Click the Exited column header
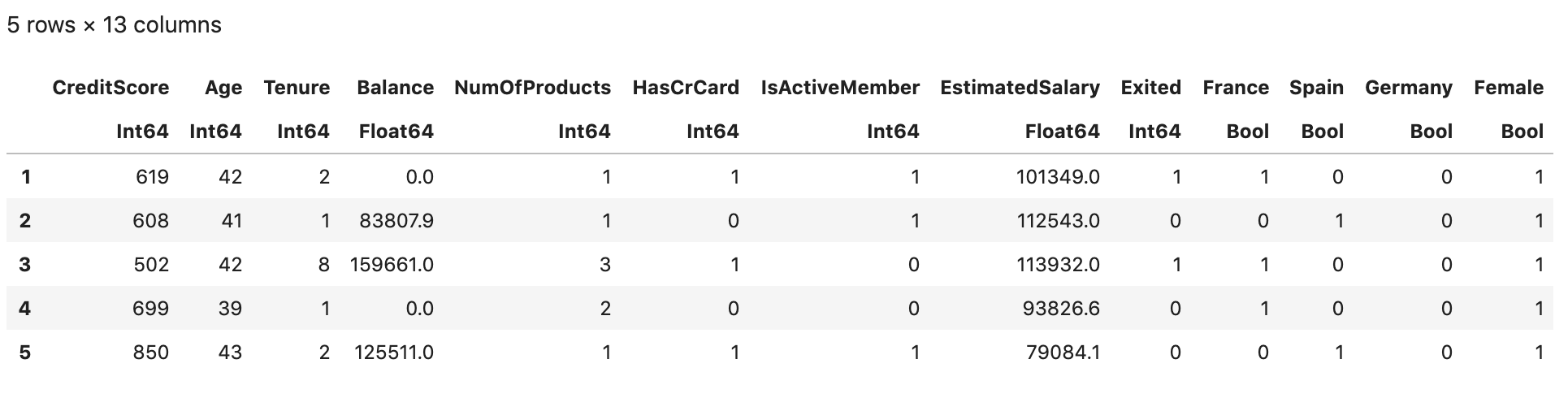 1150,88
